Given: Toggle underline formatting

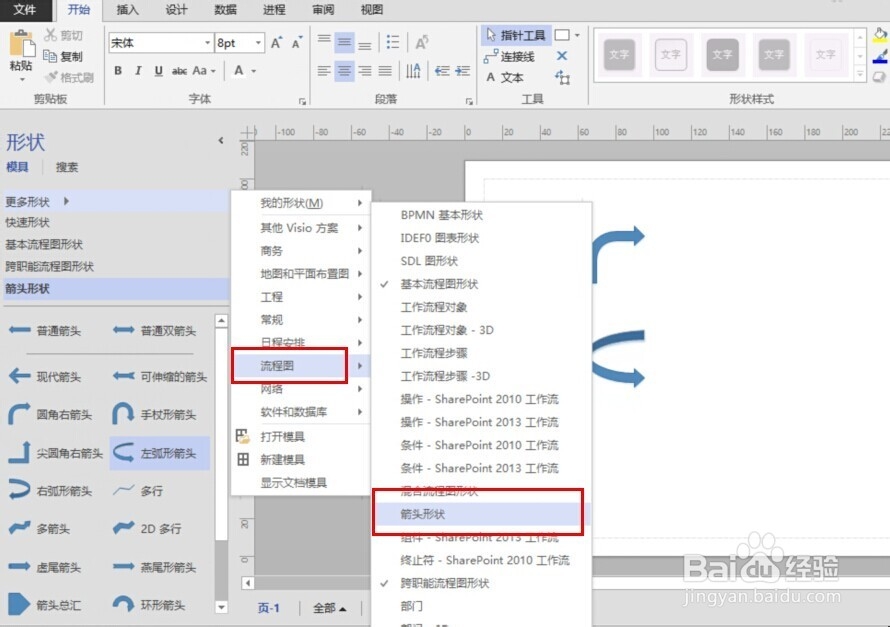Looking at the screenshot, I should click(x=158, y=71).
